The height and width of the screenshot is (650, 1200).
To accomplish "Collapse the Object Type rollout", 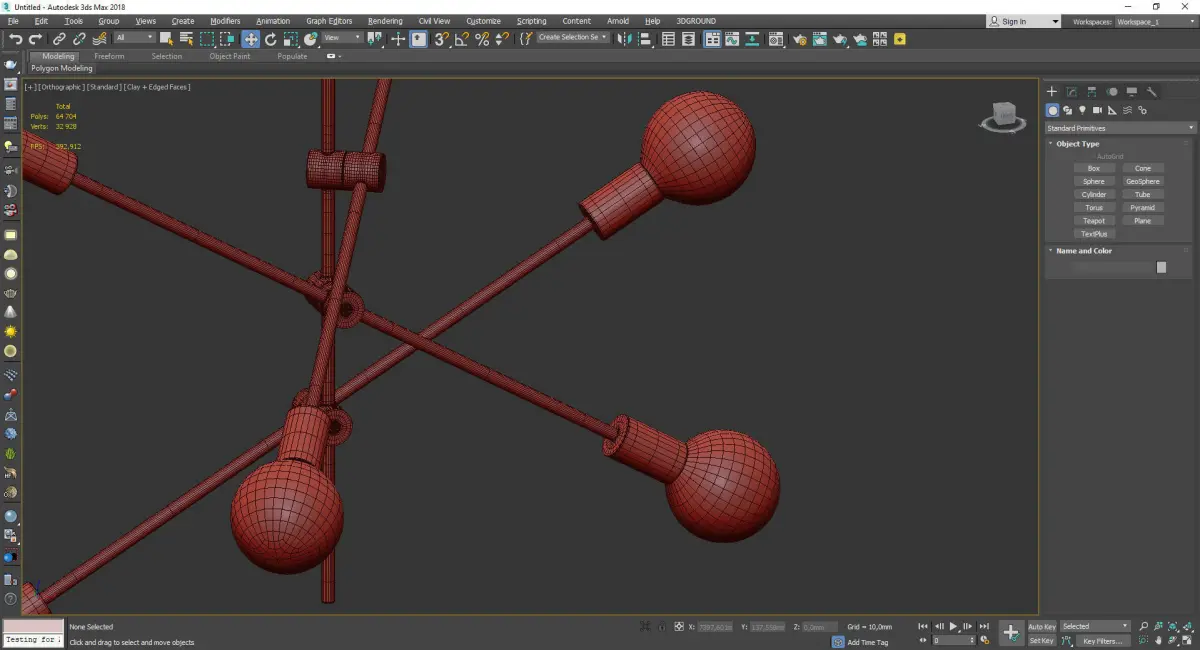I will pyautogui.click(x=1077, y=144).
